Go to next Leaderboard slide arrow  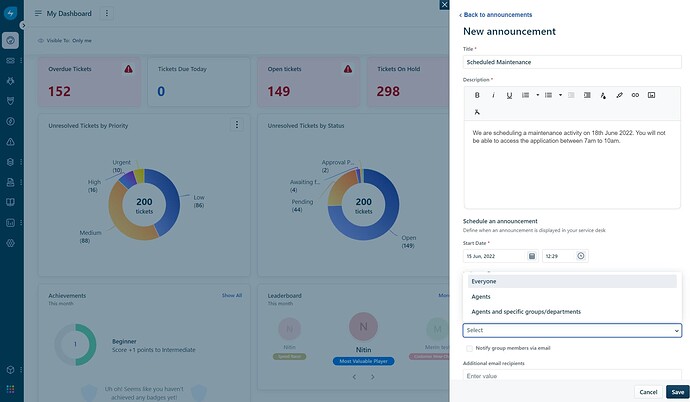pyautogui.click(x=372, y=377)
